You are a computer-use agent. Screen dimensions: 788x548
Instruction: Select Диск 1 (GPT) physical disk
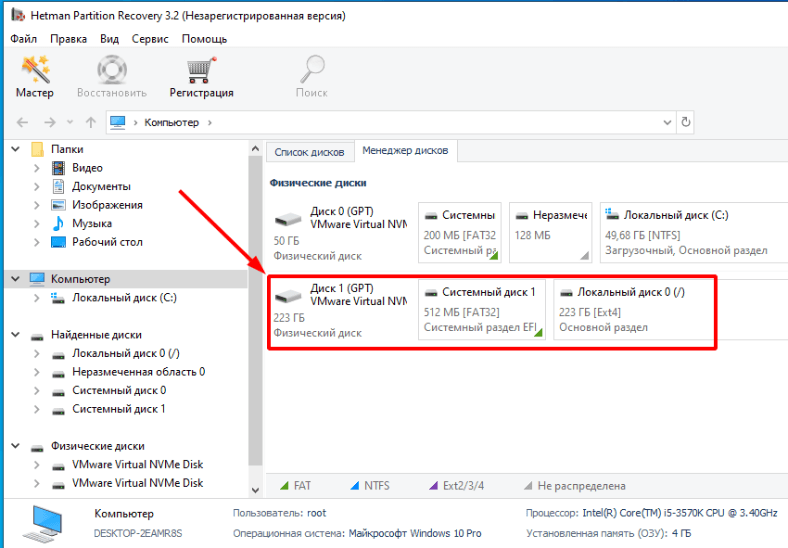pos(341,310)
